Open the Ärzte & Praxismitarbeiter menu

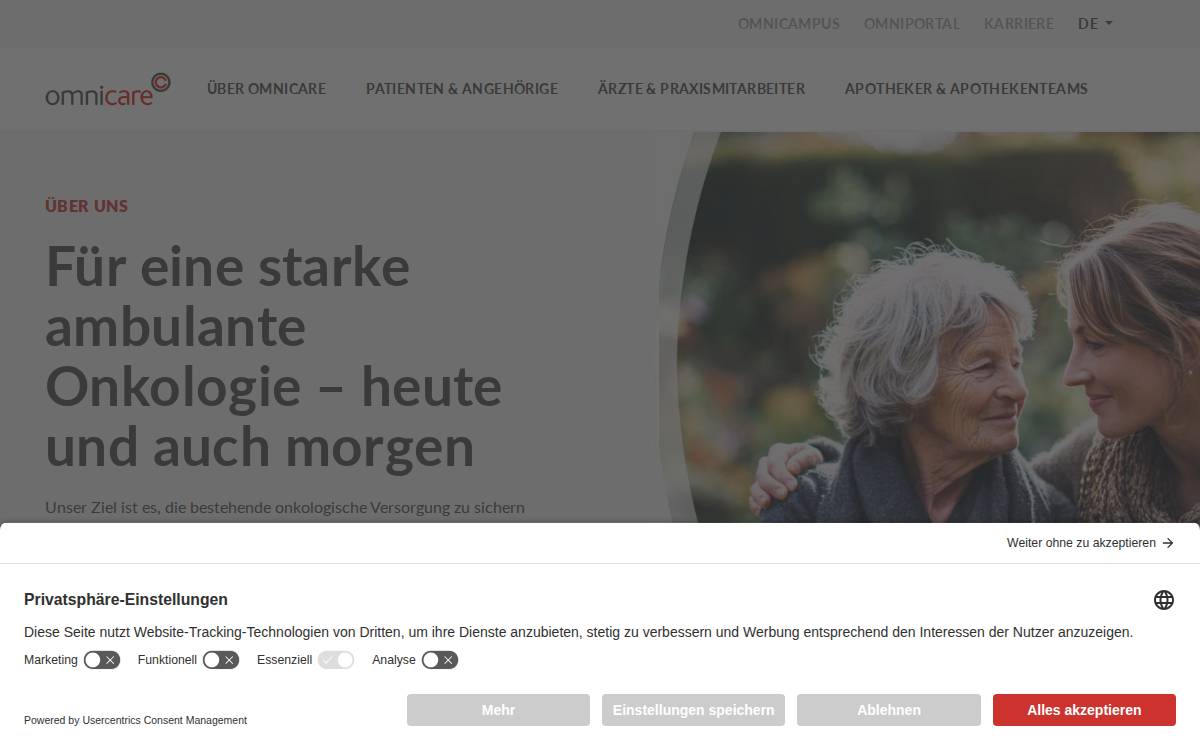[701, 88]
